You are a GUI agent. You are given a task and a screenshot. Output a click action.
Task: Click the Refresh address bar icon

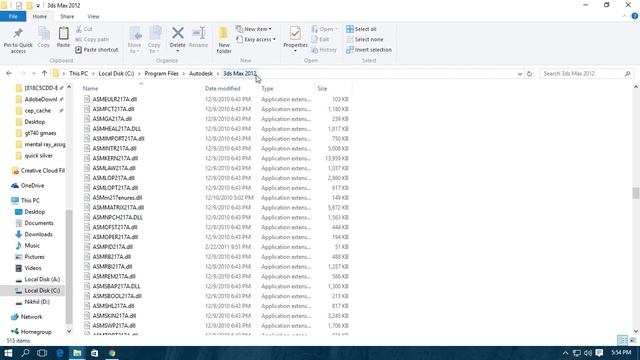pos(529,74)
